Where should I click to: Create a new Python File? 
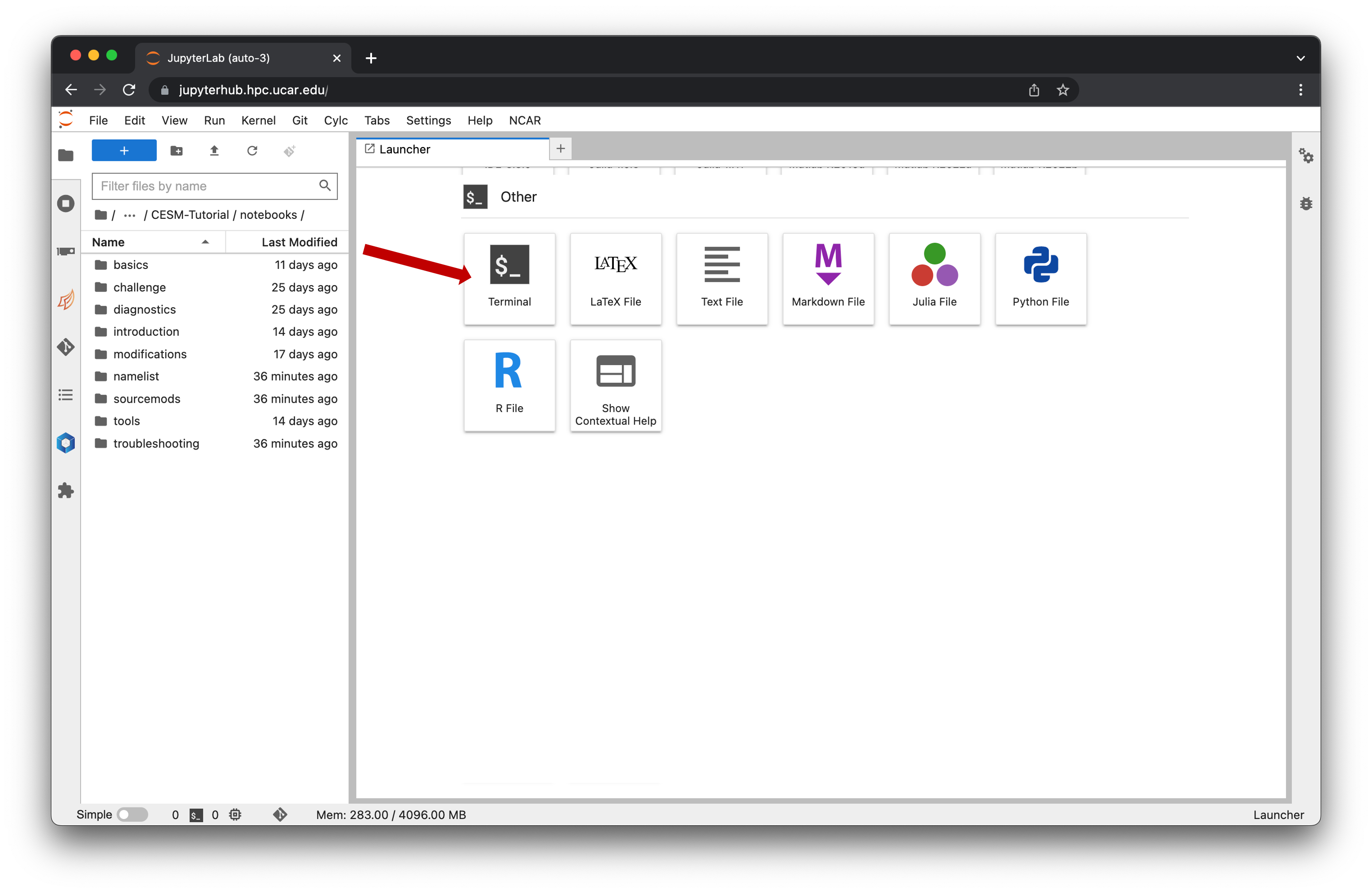pyautogui.click(x=1041, y=279)
